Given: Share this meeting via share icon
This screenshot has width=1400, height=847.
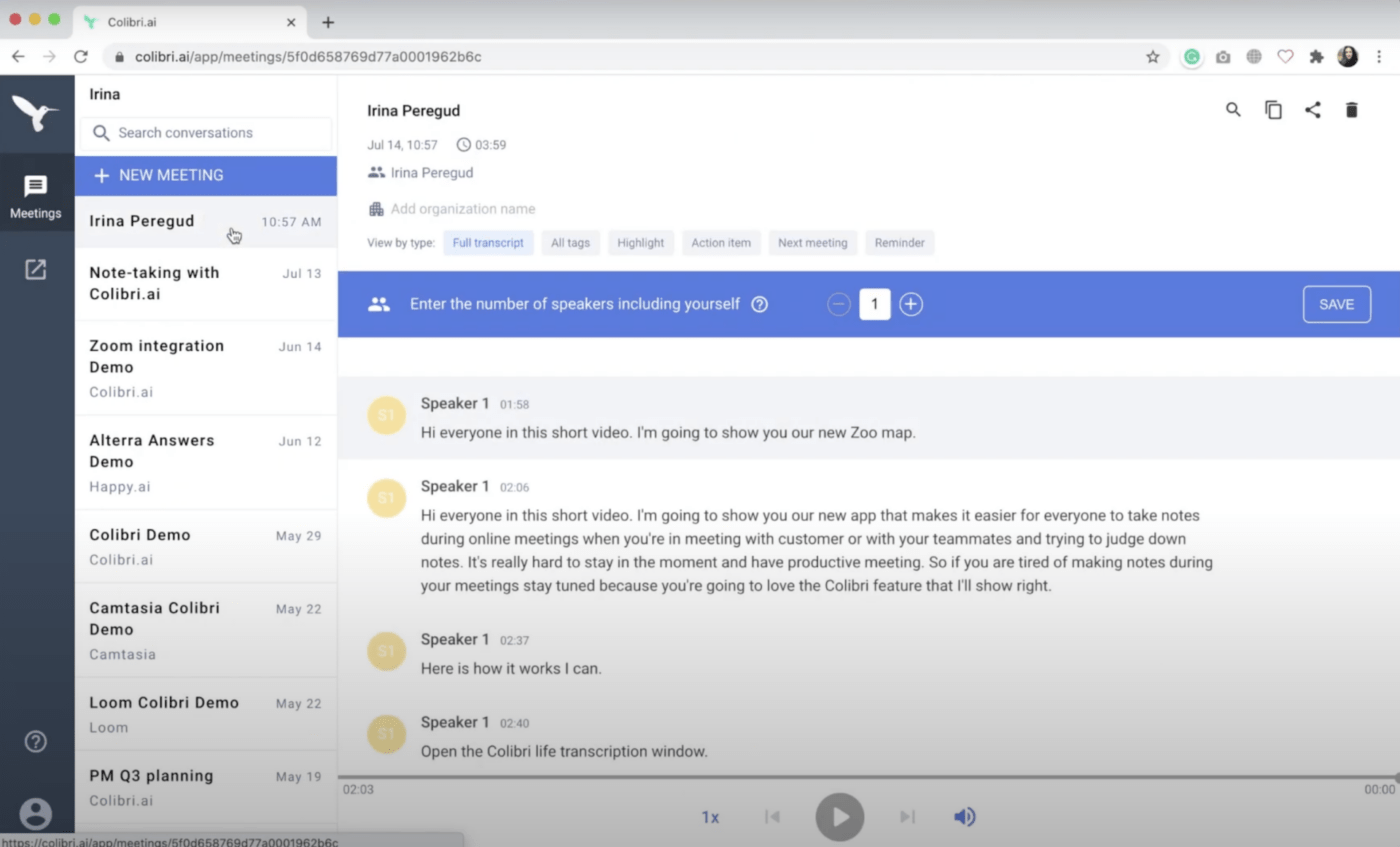Looking at the screenshot, I should 1312,110.
